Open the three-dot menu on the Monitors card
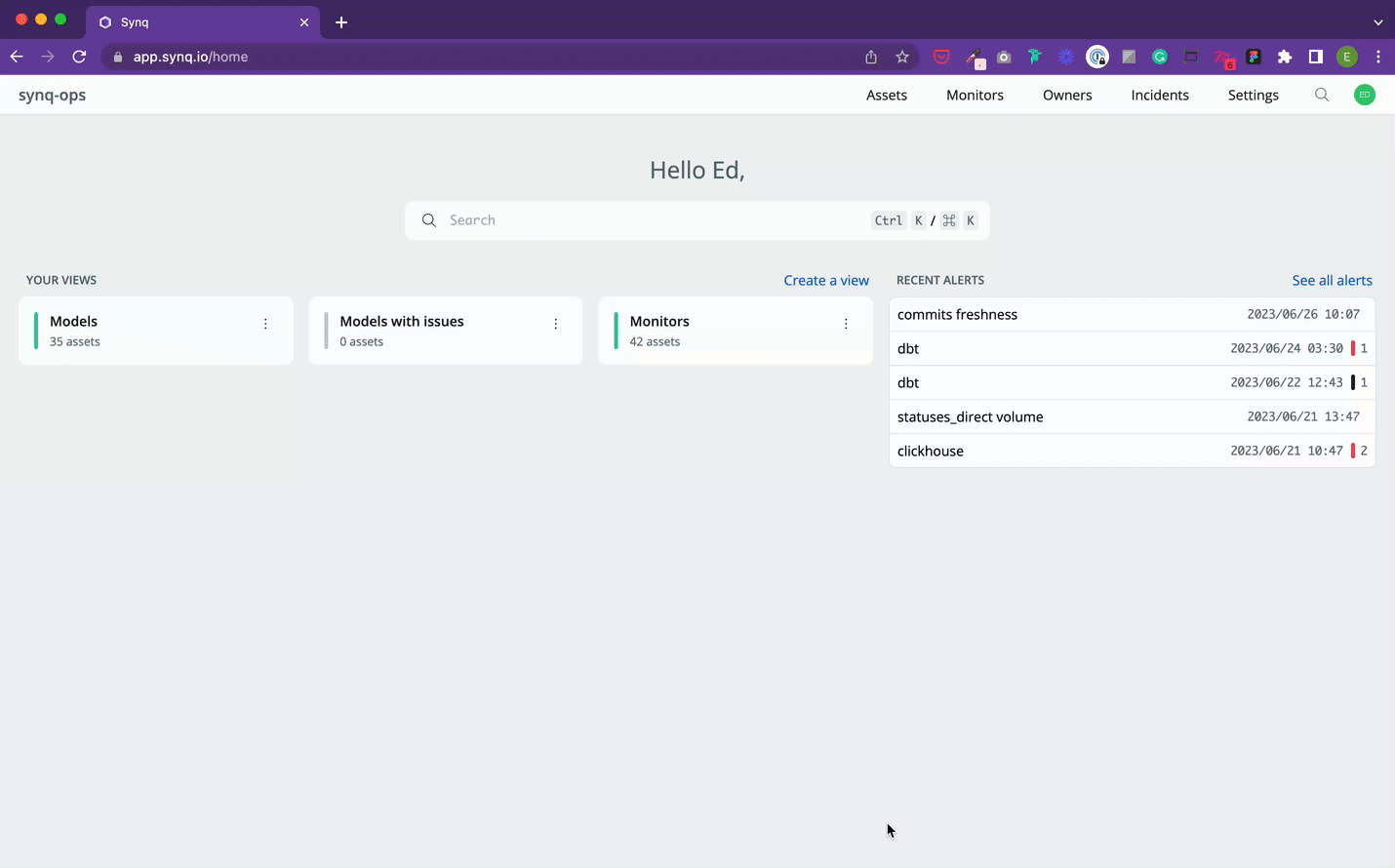Image resolution: width=1395 pixels, height=868 pixels. pyautogui.click(x=845, y=323)
